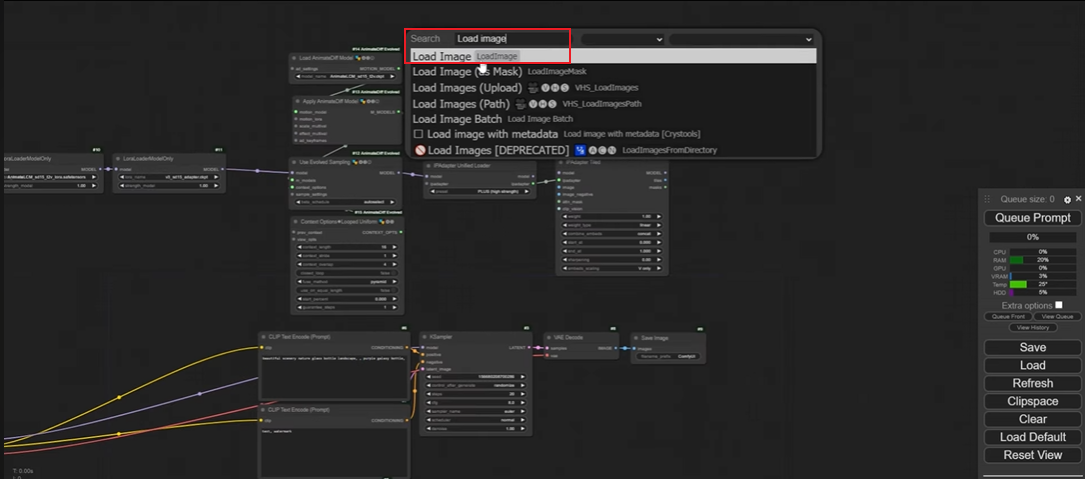This screenshot has width=1085, height=479.
Task: Click the red deprecated sign on Load Images
Action: tap(419, 150)
